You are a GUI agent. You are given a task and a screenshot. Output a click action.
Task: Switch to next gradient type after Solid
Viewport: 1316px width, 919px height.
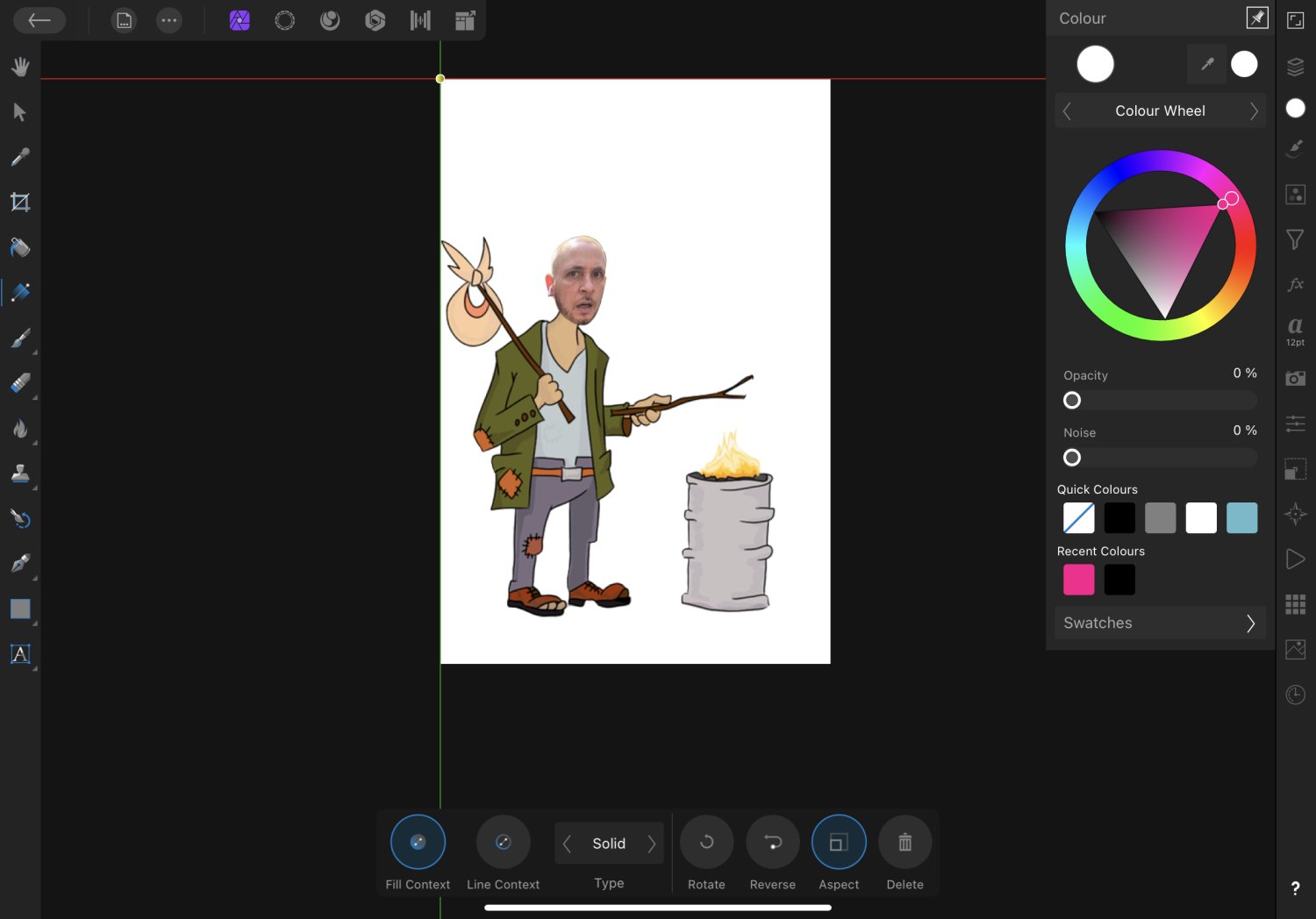pos(651,844)
